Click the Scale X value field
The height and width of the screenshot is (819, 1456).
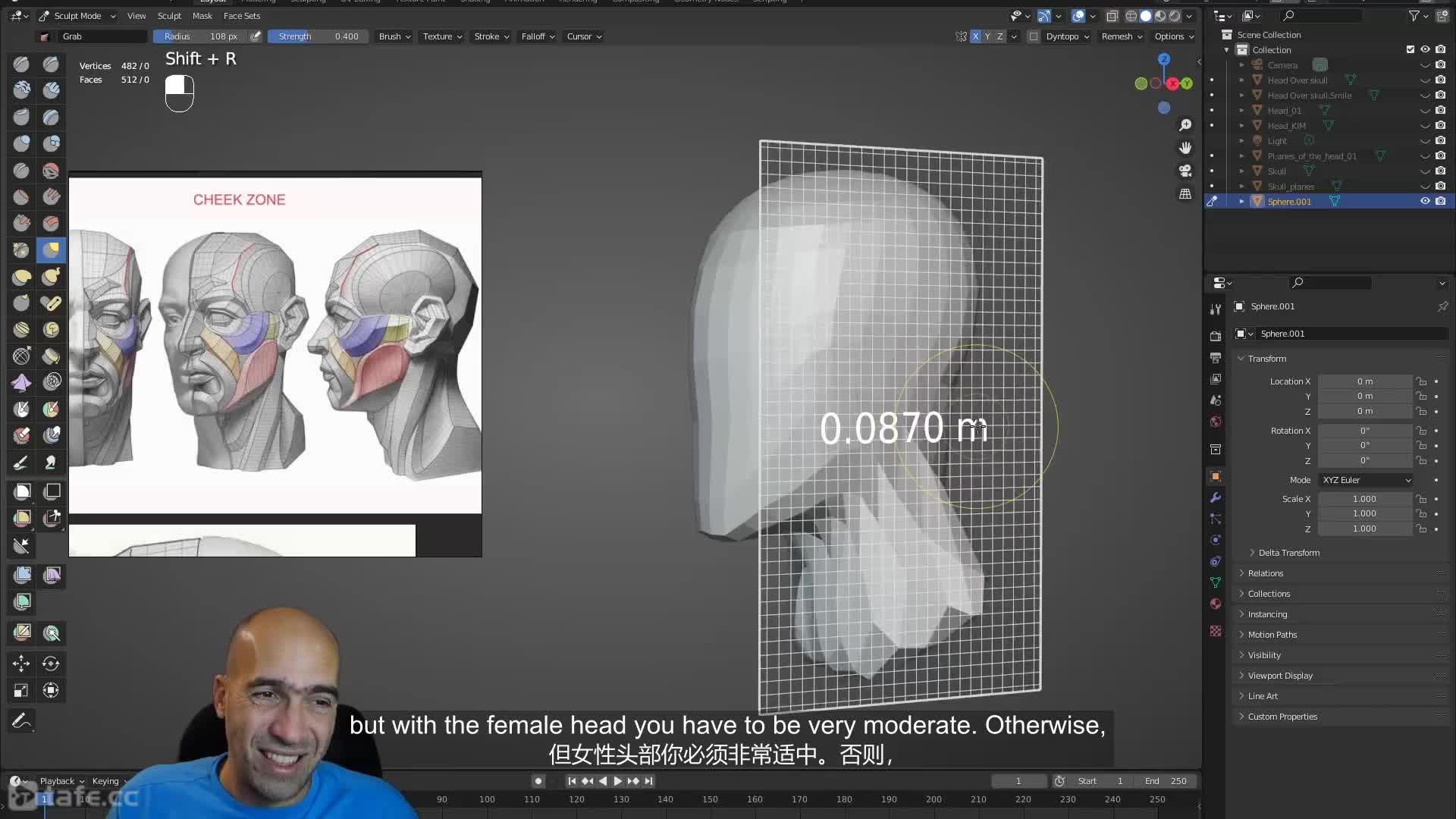click(x=1364, y=499)
